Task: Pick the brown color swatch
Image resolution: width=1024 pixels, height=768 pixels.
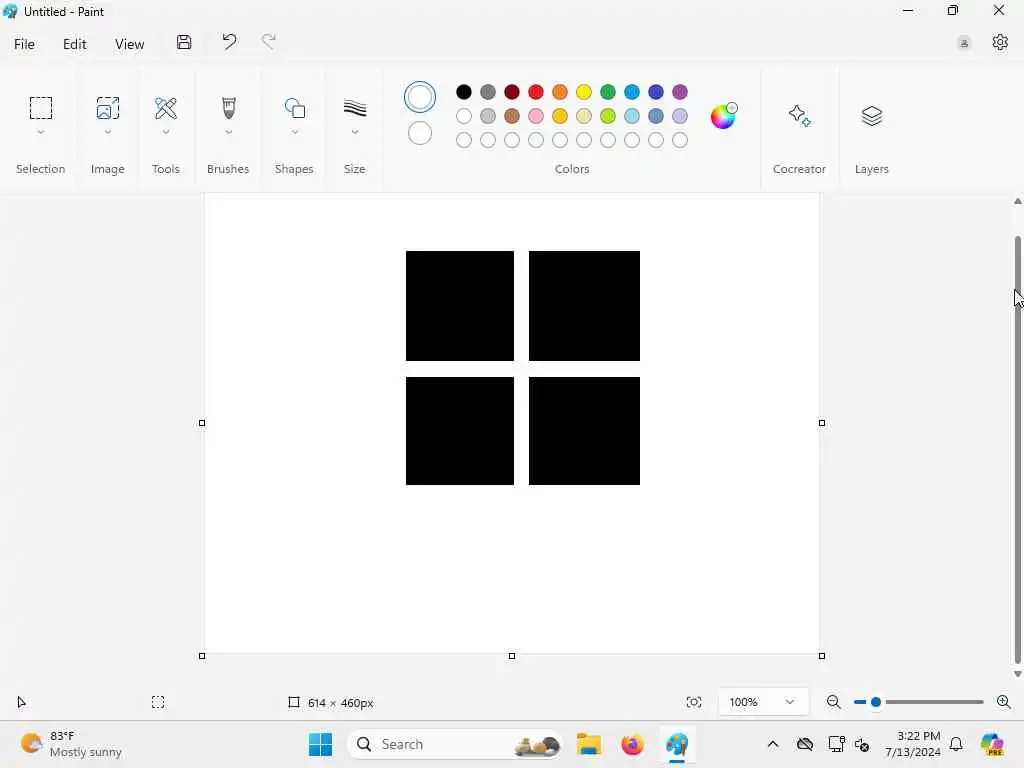Action: pyautogui.click(x=511, y=116)
